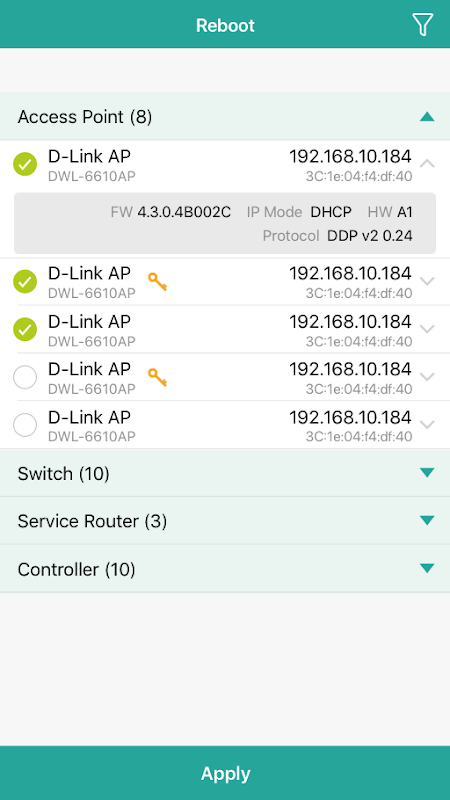Image resolution: width=450 pixels, height=800 pixels.
Task: Expand the Service Router (3) section
Action: pyautogui.click(x=225, y=521)
